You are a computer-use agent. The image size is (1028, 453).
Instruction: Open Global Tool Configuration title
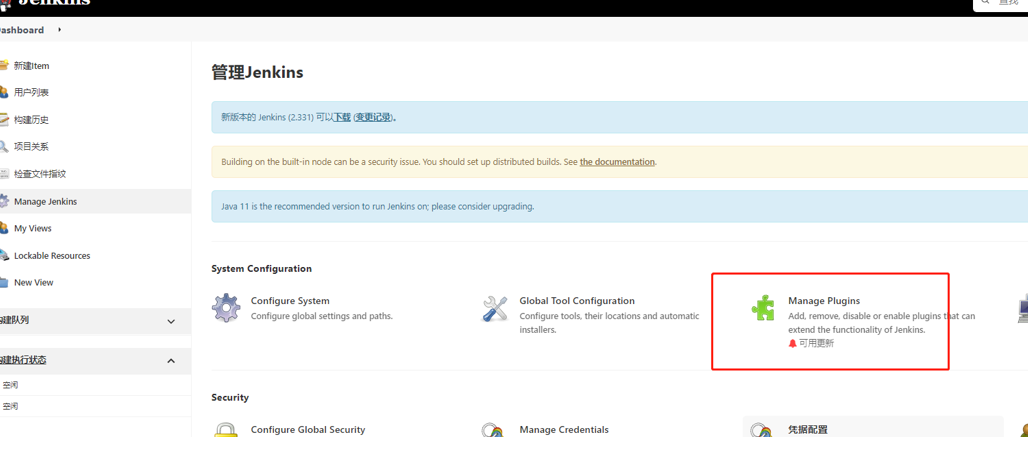click(x=577, y=301)
